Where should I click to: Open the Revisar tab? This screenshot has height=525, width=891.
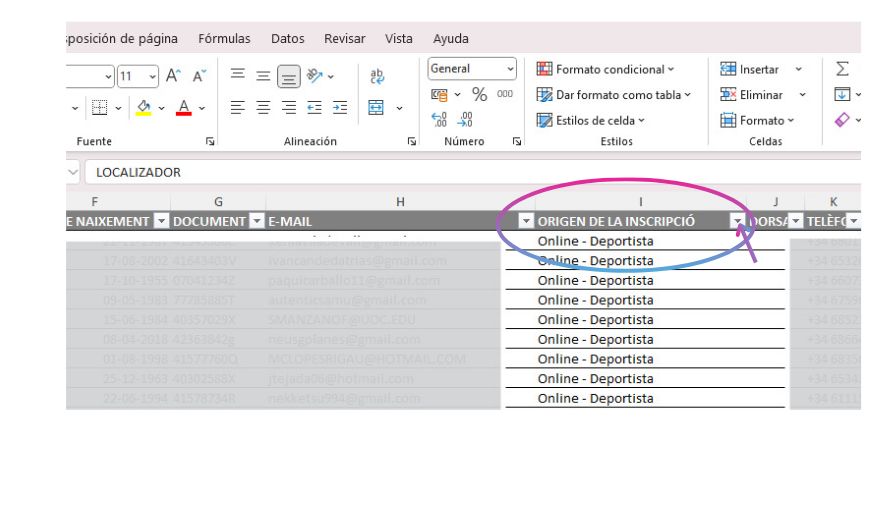(344, 39)
